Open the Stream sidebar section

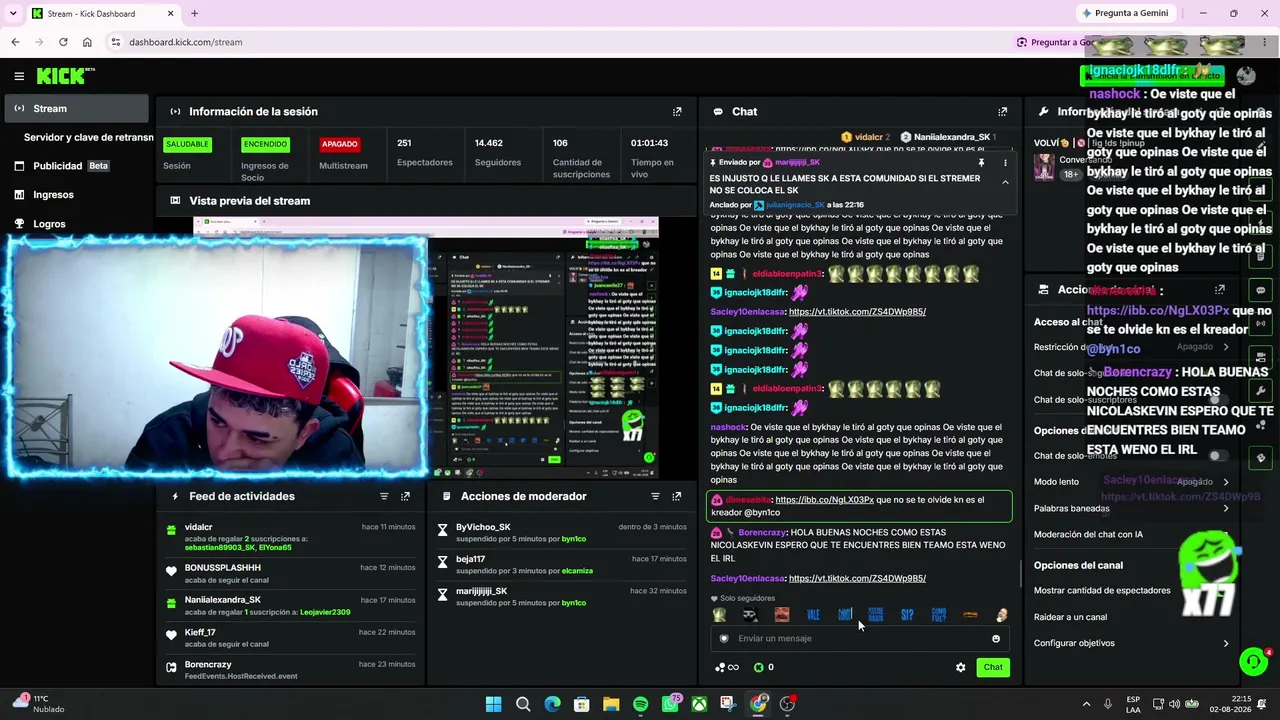pos(76,109)
